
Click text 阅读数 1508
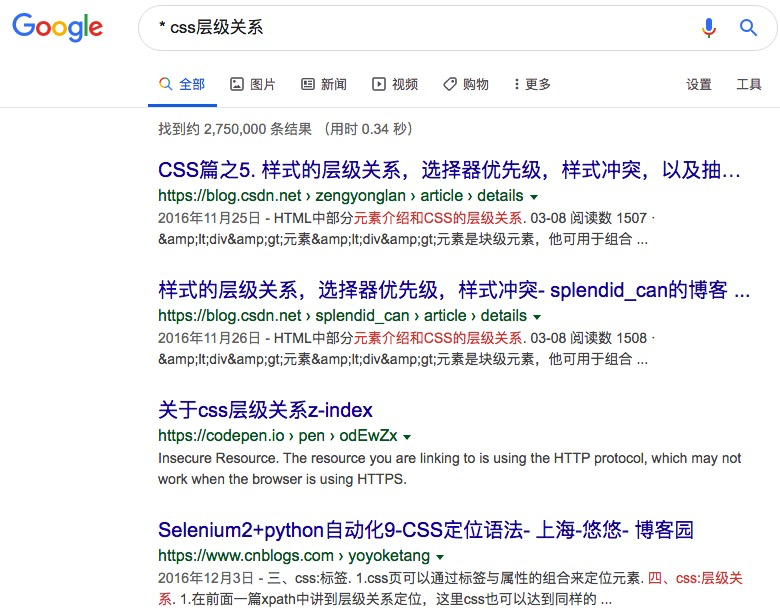point(608,338)
